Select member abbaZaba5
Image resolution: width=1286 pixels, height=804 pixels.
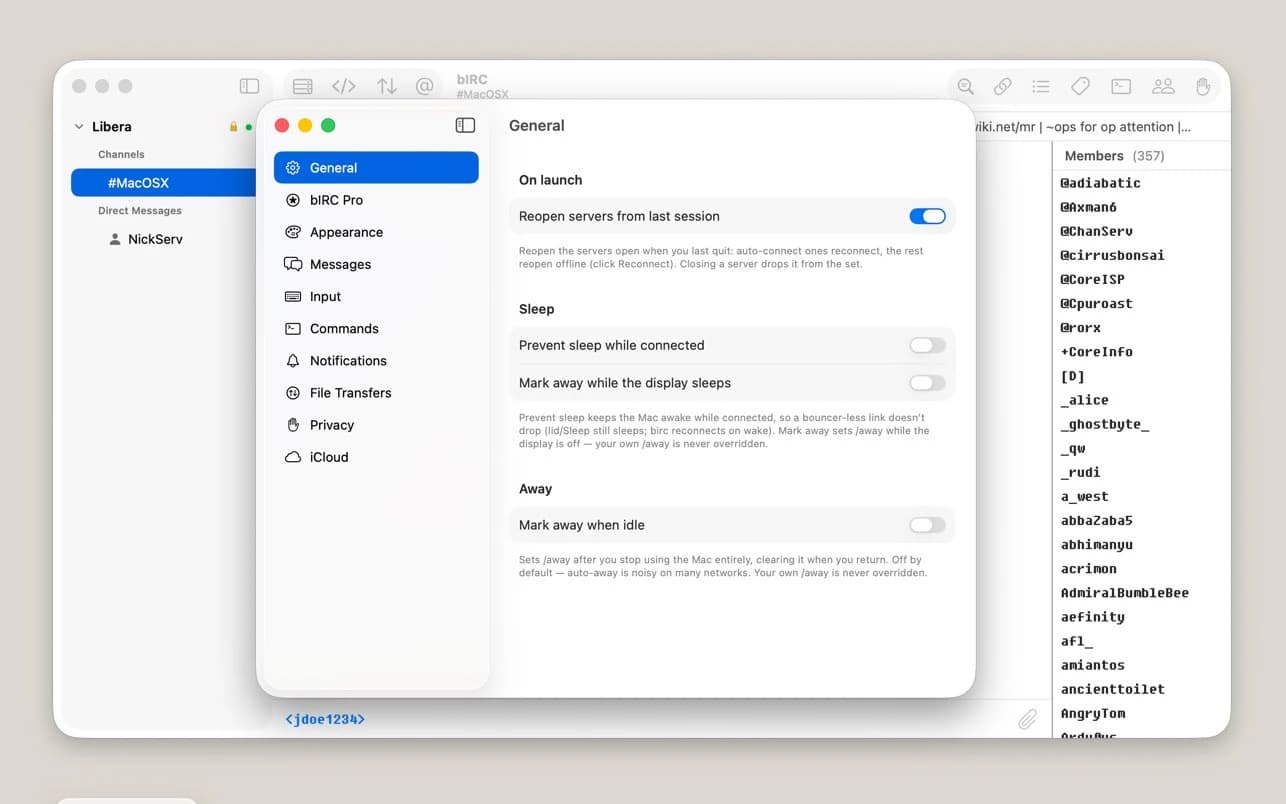(1096, 520)
